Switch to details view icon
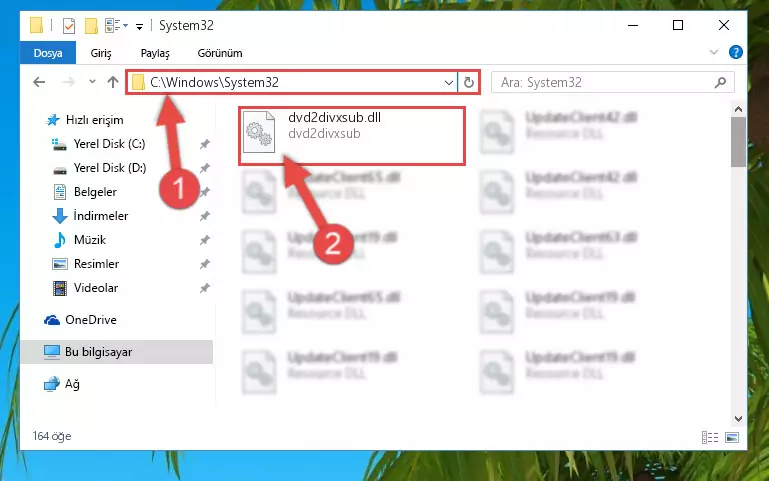 pos(710,437)
